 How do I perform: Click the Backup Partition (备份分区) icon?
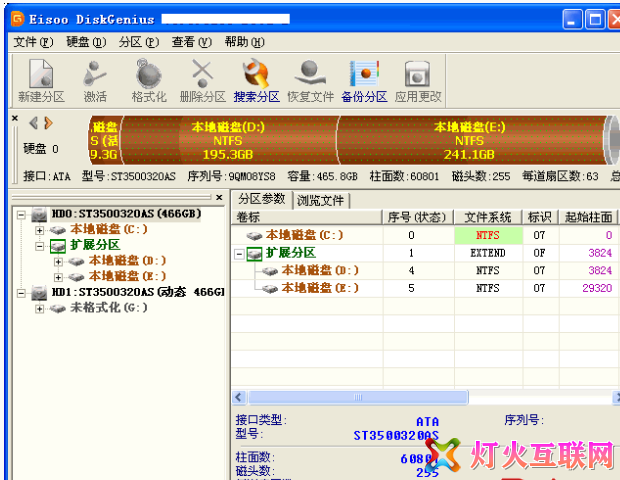click(x=364, y=74)
